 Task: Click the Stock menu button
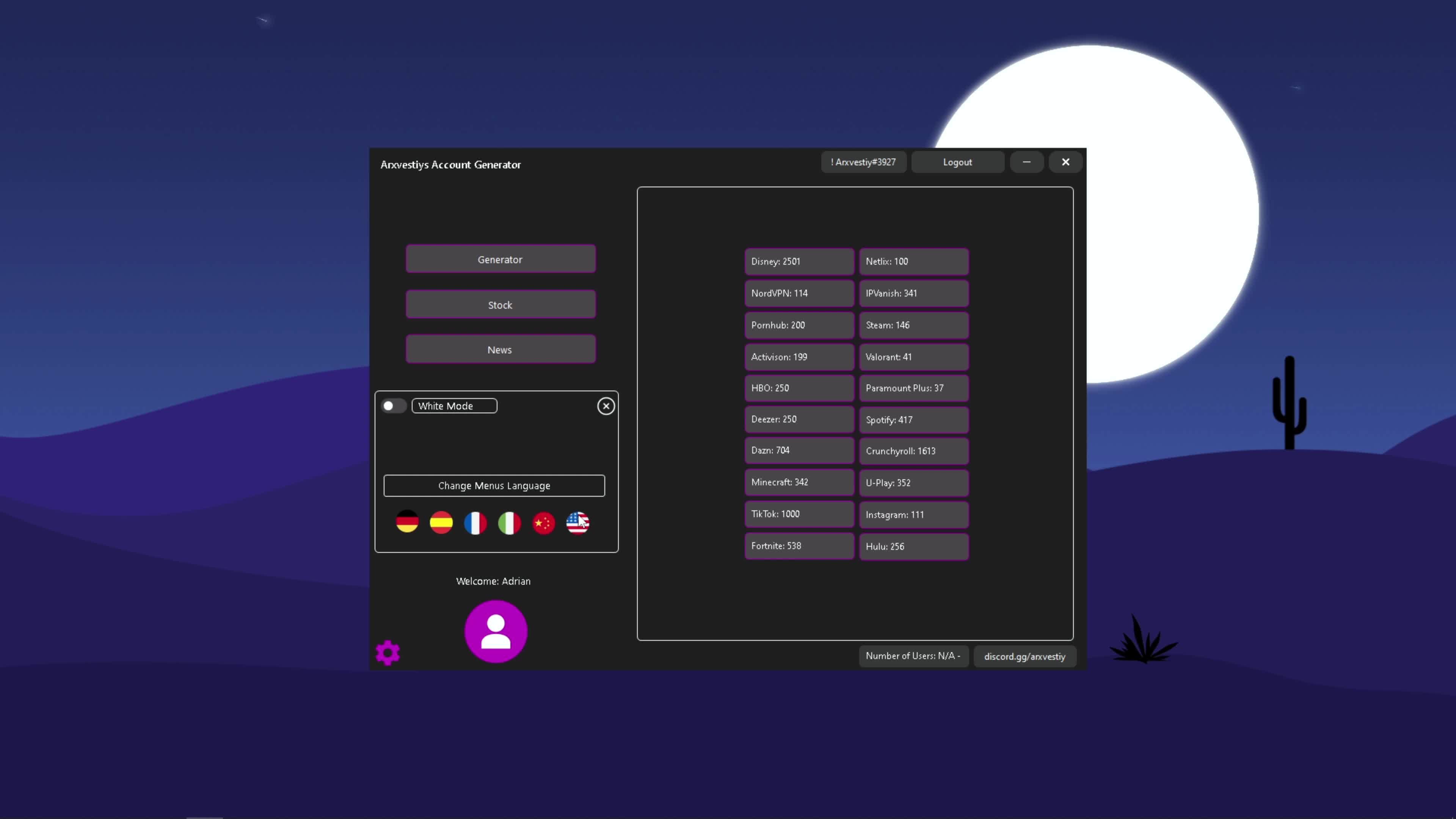pos(500,304)
